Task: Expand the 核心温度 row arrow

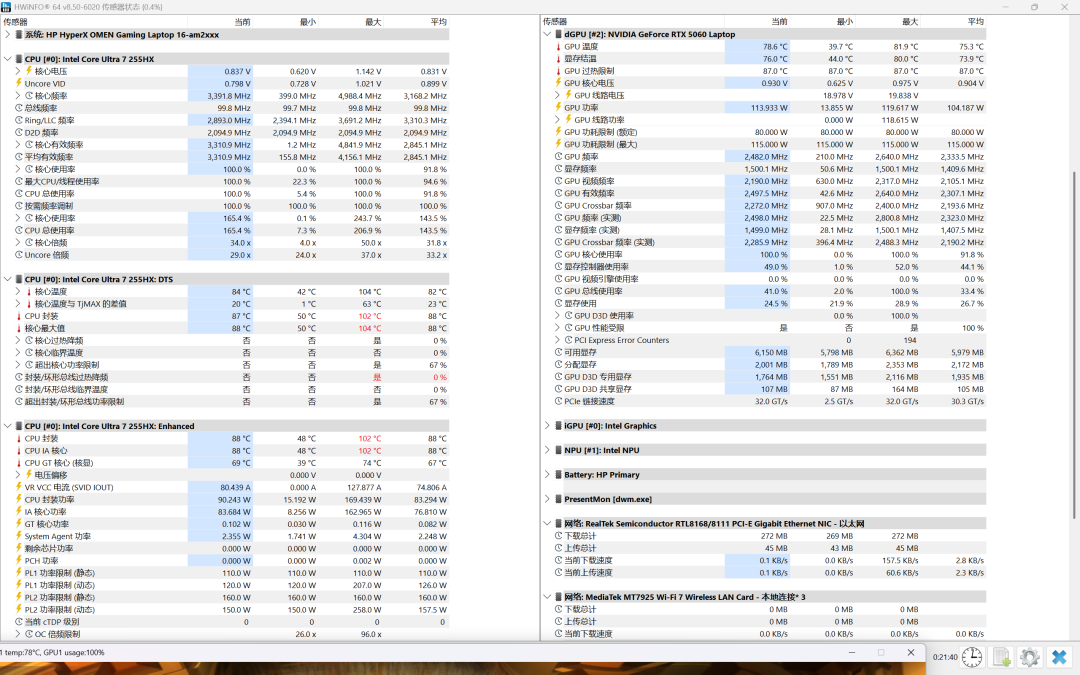Action: point(19,291)
